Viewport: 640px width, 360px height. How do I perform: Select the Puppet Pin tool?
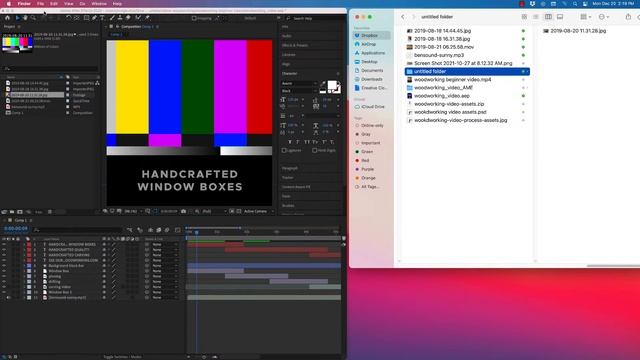pyautogui.click(x=147, y=18)
